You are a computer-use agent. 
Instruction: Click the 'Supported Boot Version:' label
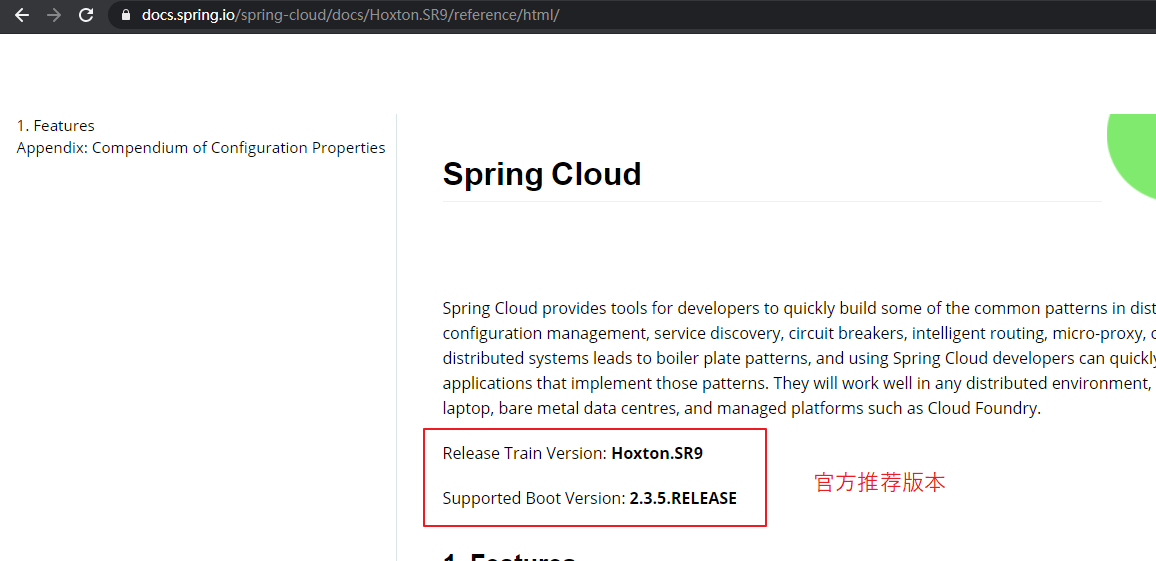pyautogui.click(x=534, y=498)
